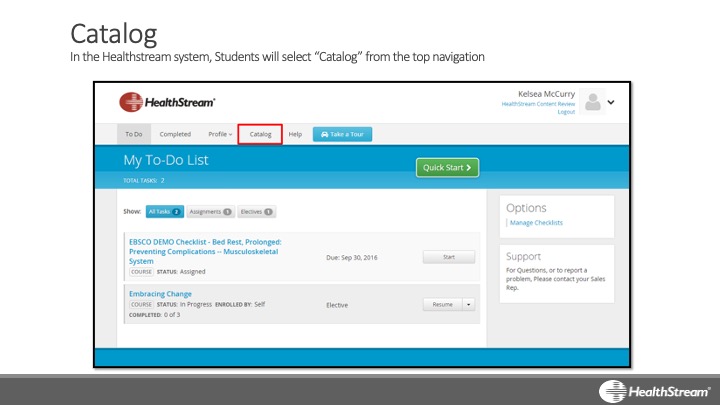Select Catalog in the top navigation
This screenshot has width=720, height=405.
260,134
